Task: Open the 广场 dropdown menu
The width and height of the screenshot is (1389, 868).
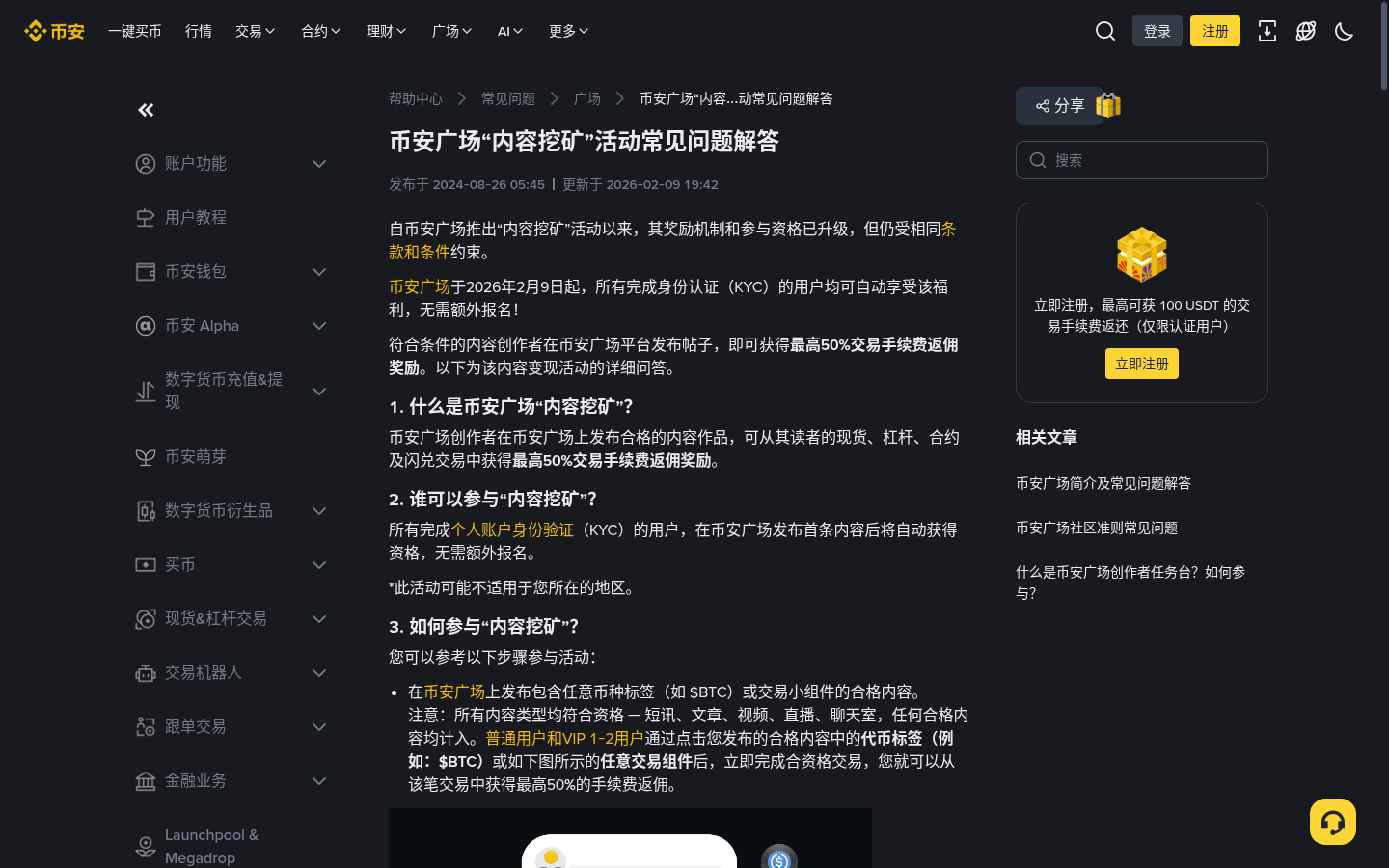Action: [452, 31]
